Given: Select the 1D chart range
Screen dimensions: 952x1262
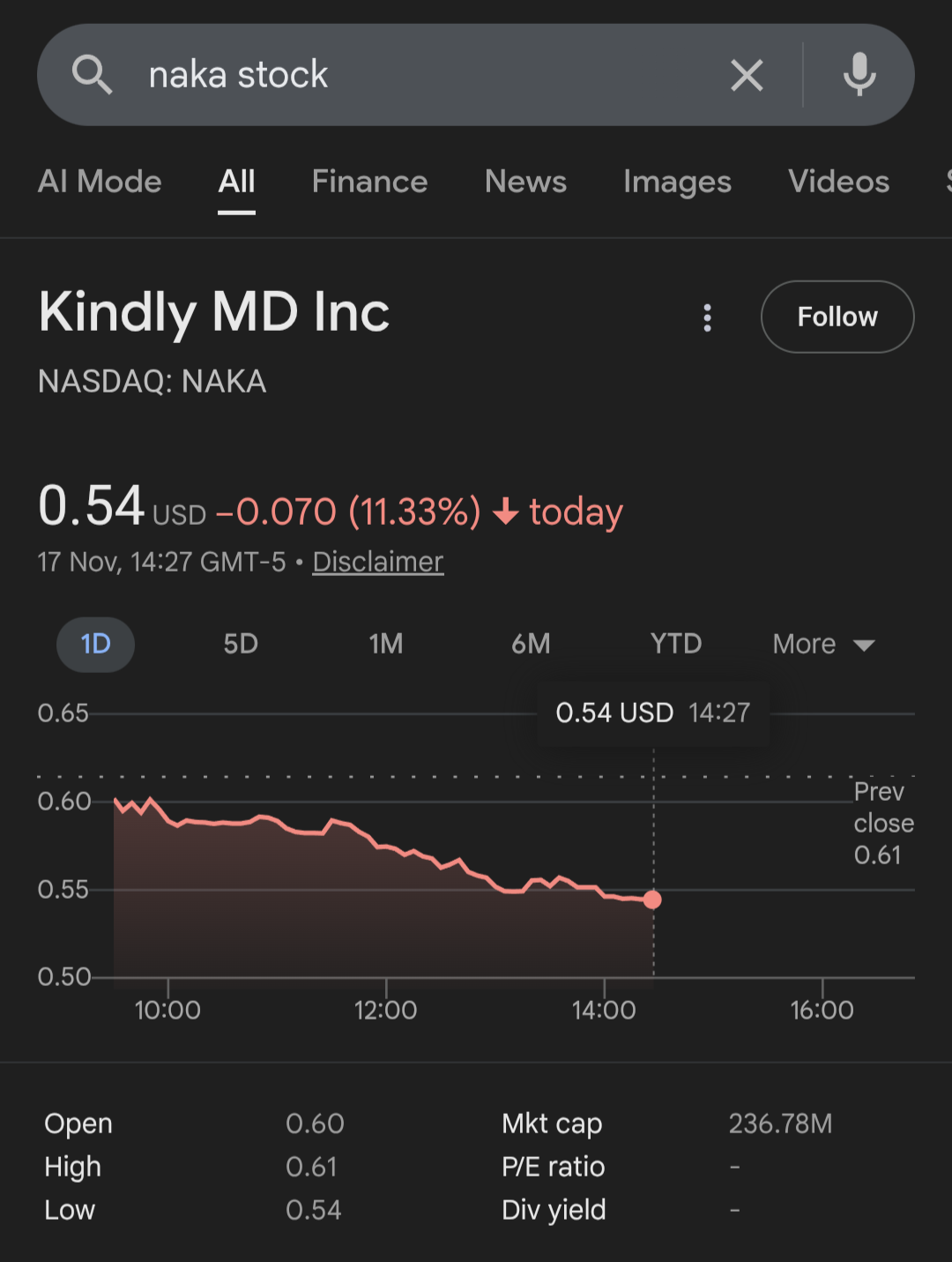Looking at the screenshot, I should pos(95,645).
